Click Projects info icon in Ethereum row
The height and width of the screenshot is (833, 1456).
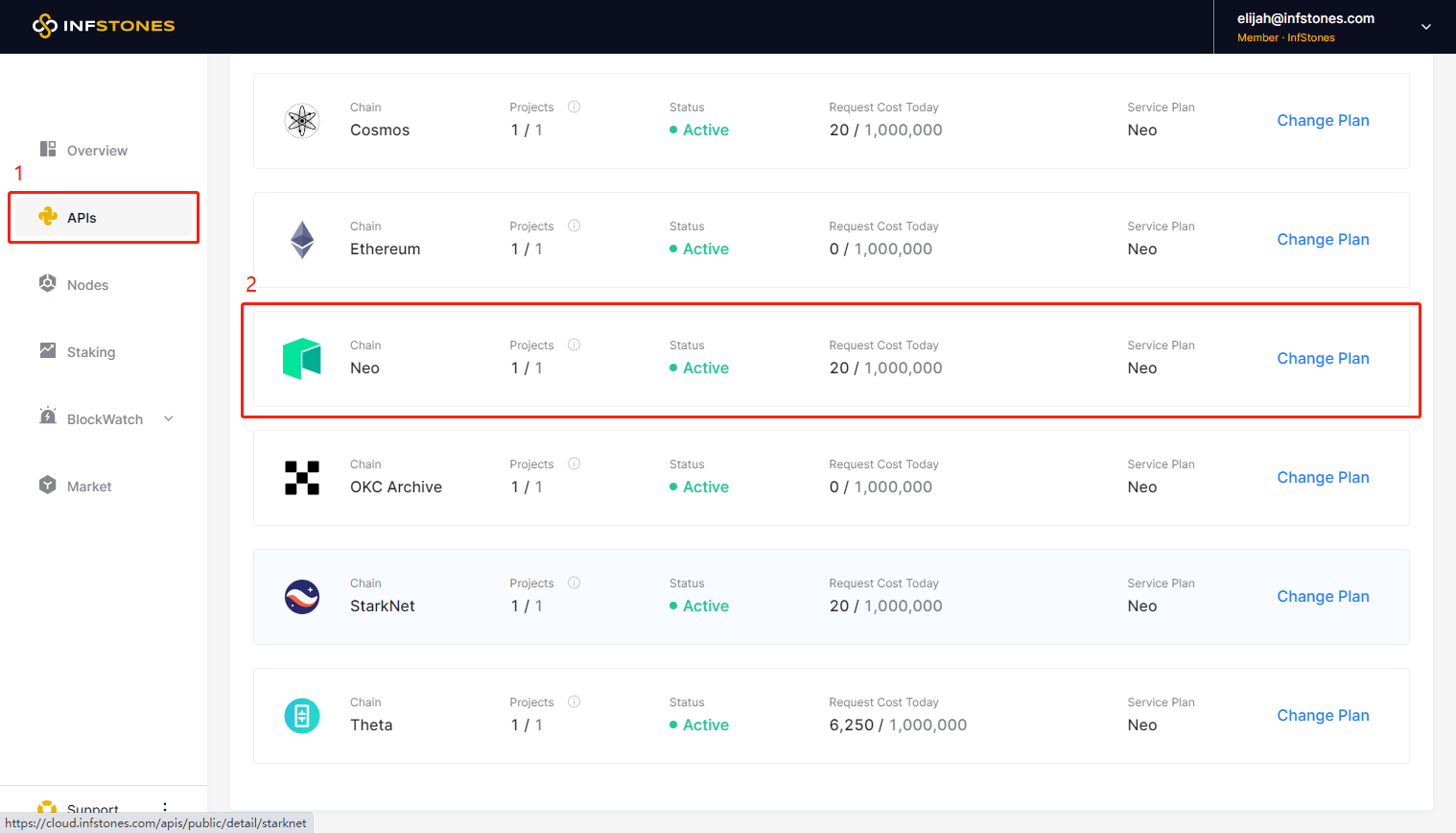click(x=575, y=226)
